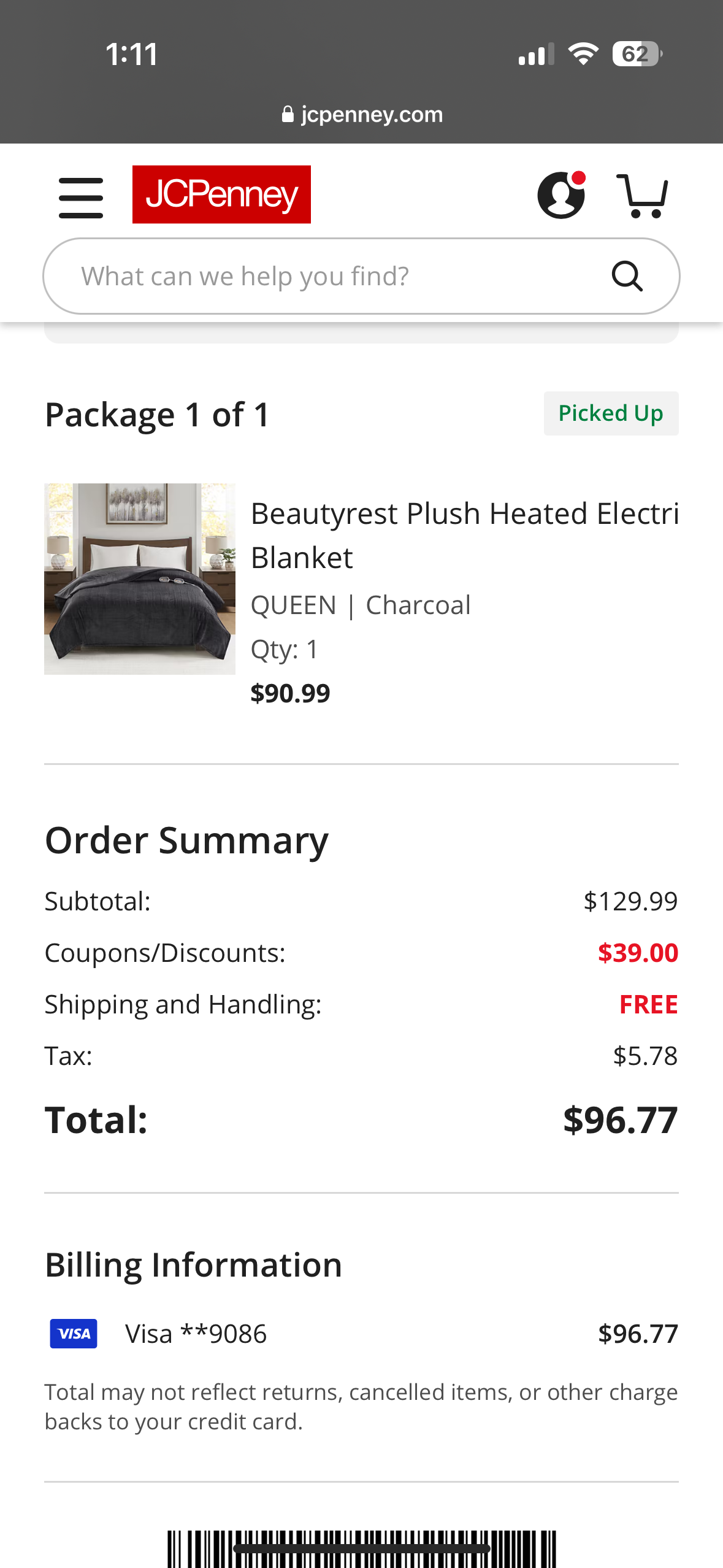Tap the jcpenney.com address bar
Image resolution: width=723 pixels, height=1568 pixels.
pyautogui.click(x=362, y=114)
